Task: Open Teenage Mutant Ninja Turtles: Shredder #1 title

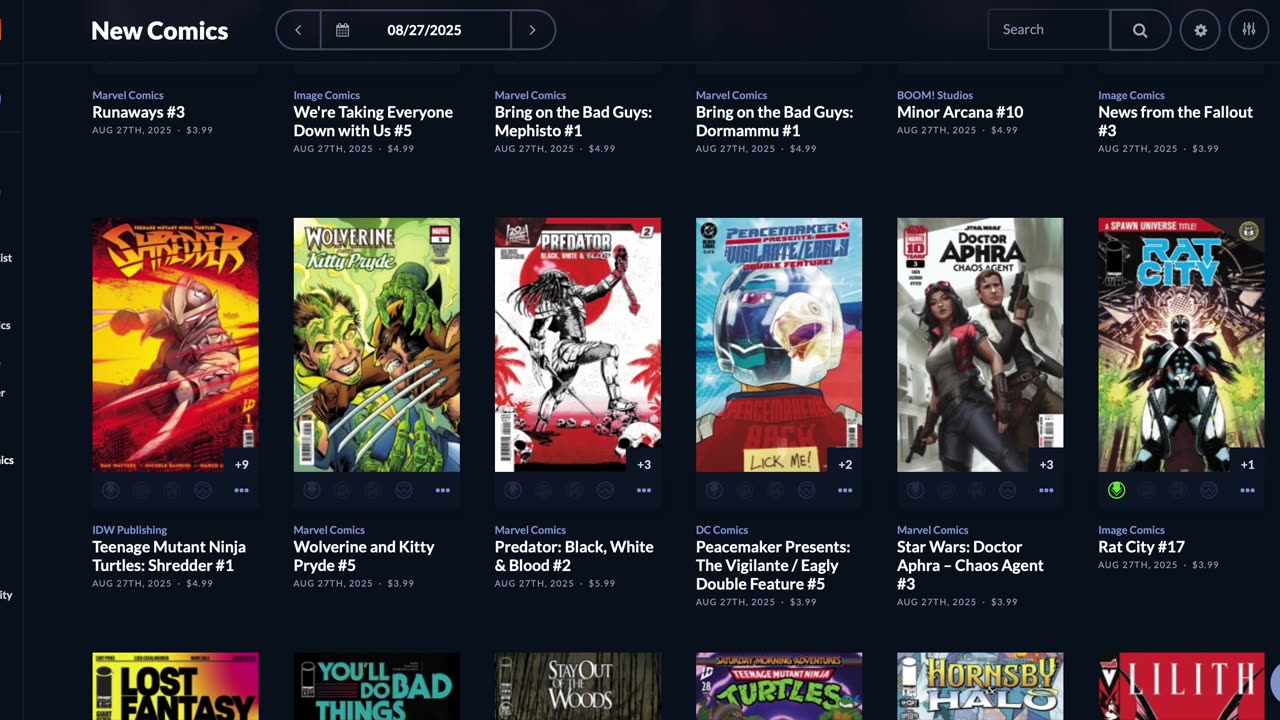Action: tap(169, 556)
